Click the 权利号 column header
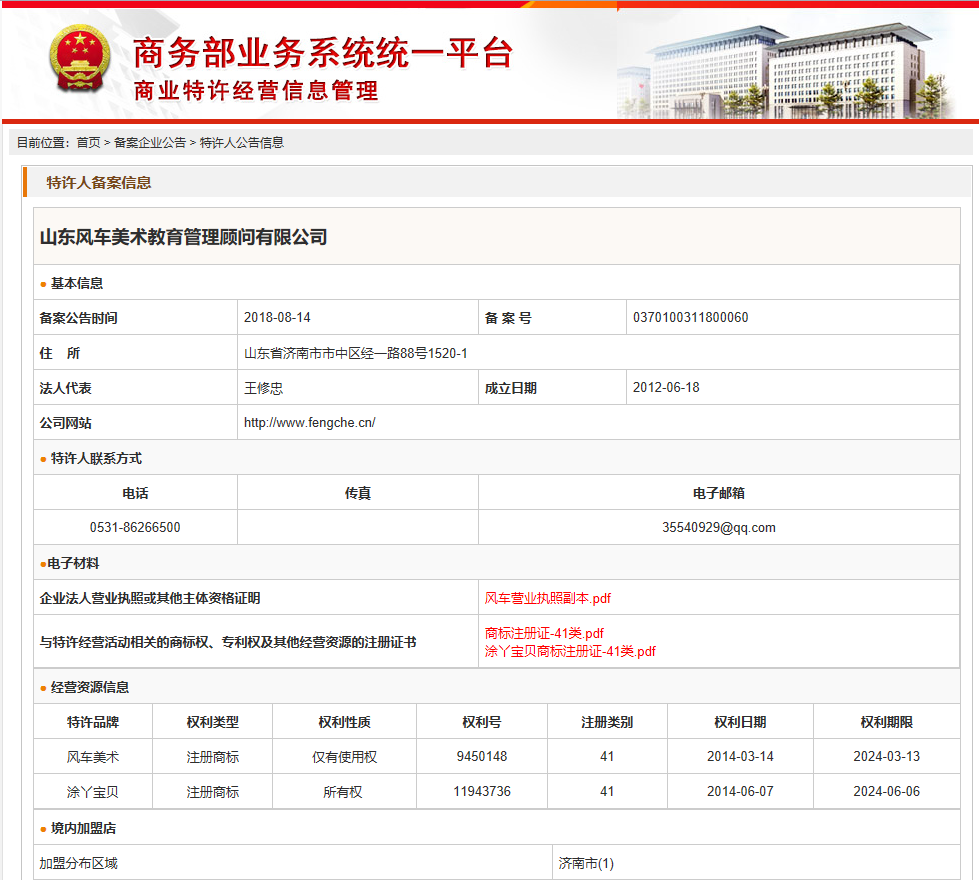The image size is (979, 880). click(482, 722)
